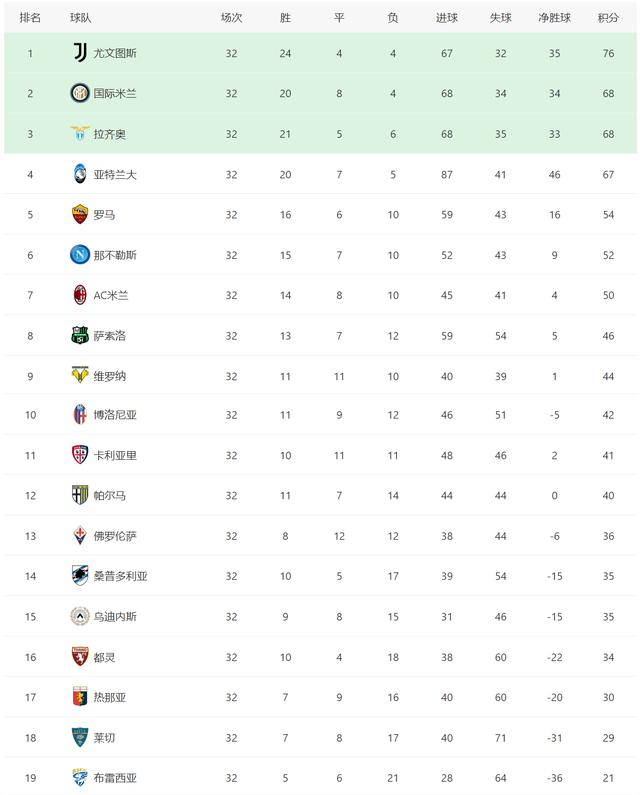Click the 排名 column header
The image size is (640, 795).
(30, 17)
